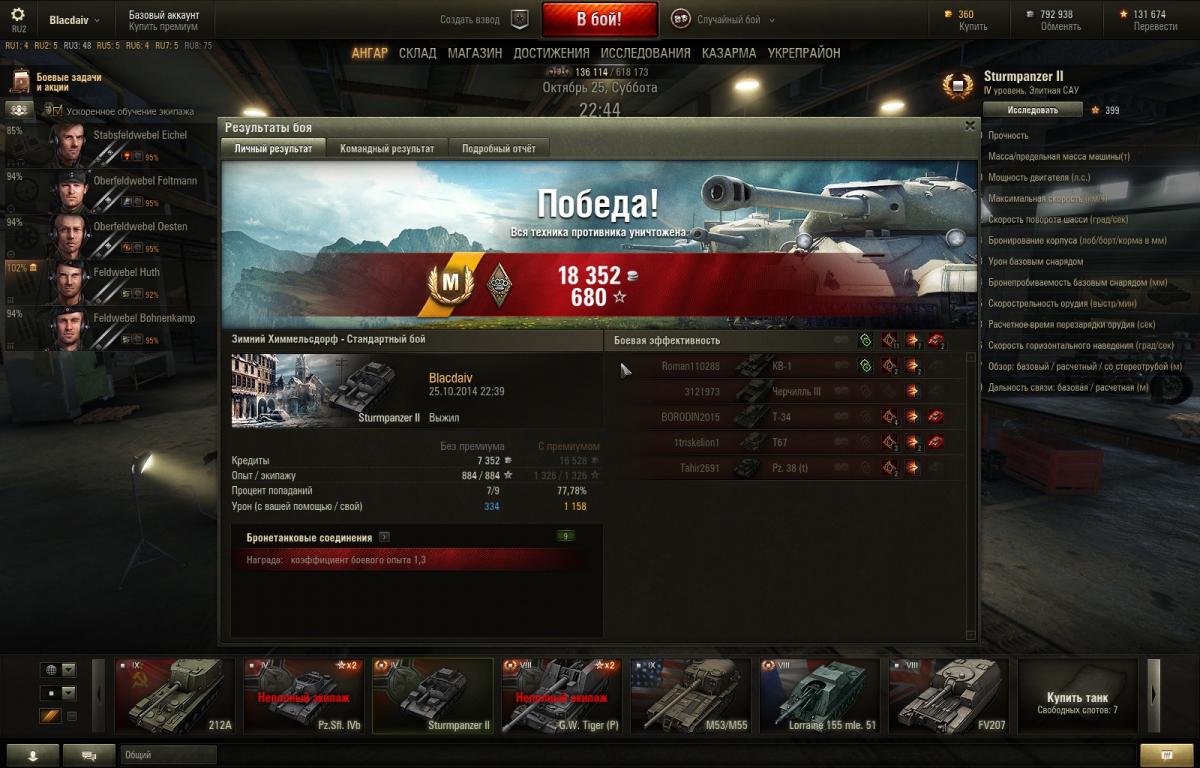Open the battle missions and promotions icon
The width and height of the screenshot is (1200, 768).
20,82
